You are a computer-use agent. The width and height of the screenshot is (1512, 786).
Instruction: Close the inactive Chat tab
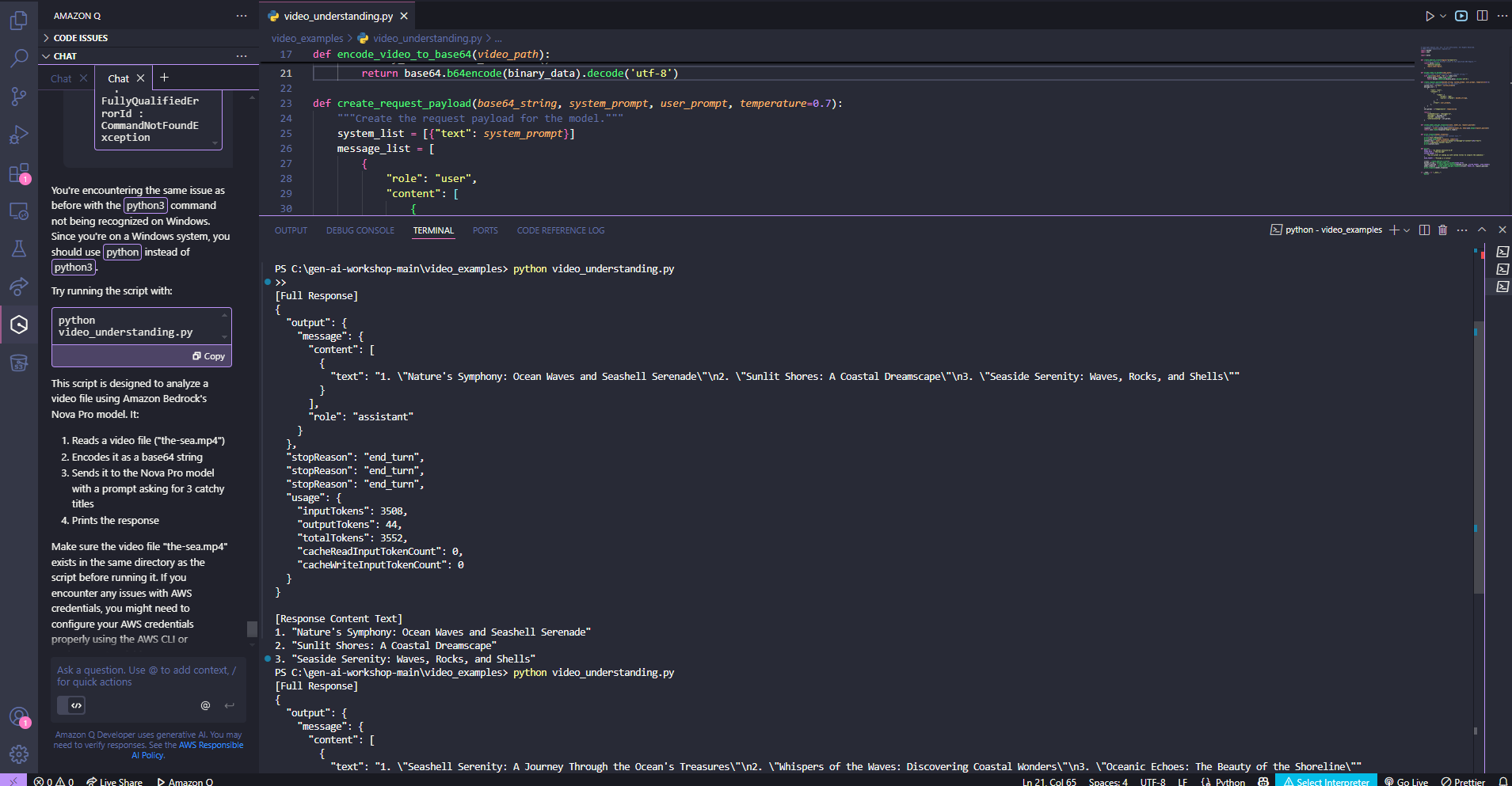coord(83,78)
